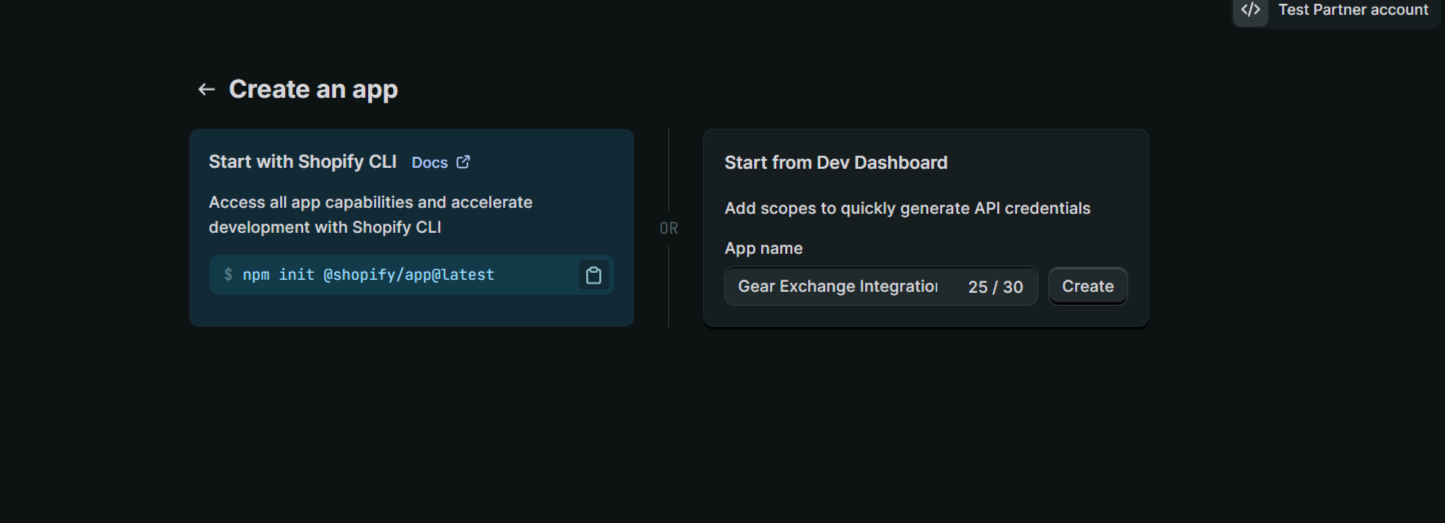Click the "Create an app" page heading
This screenshot has width=1445, height=523.
tap(313, 90)
